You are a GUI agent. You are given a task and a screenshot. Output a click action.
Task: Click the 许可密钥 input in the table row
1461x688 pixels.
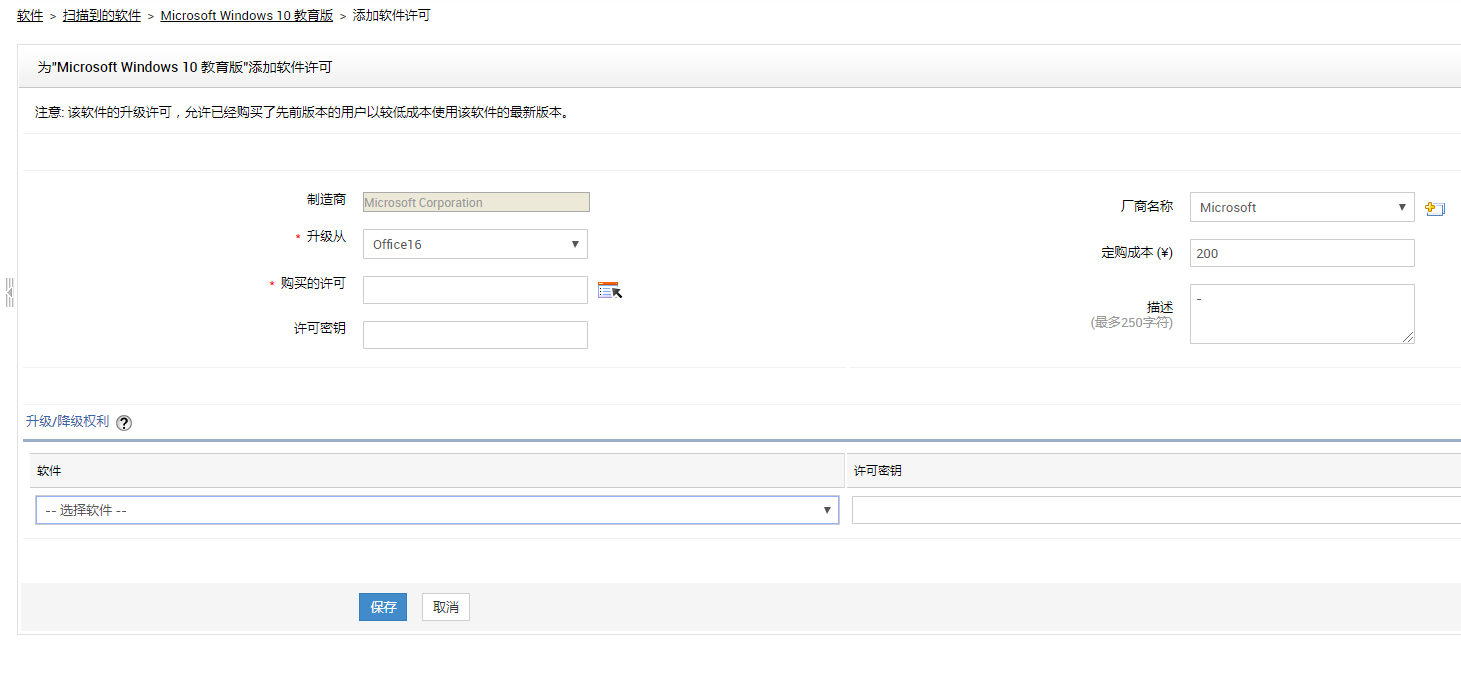coord(1155,510)
